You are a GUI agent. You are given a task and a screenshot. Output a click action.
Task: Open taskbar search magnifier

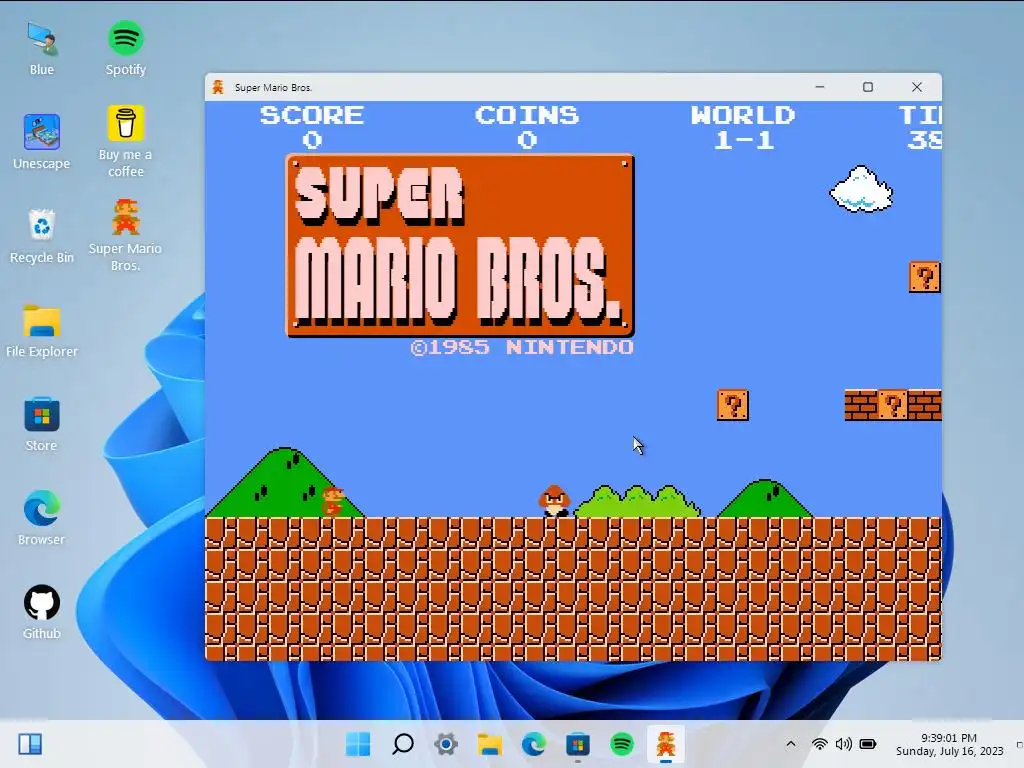(402, 744)
